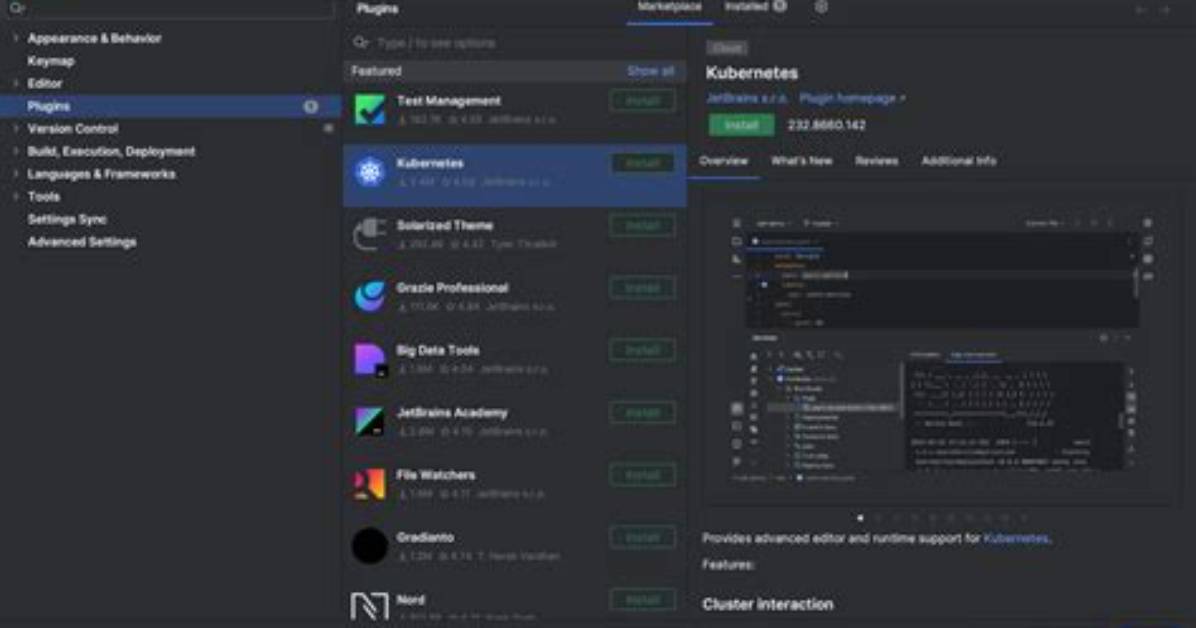Click the settings search magnifier icon
Screen dimensions: 1196x628
[x=17, y=8]
